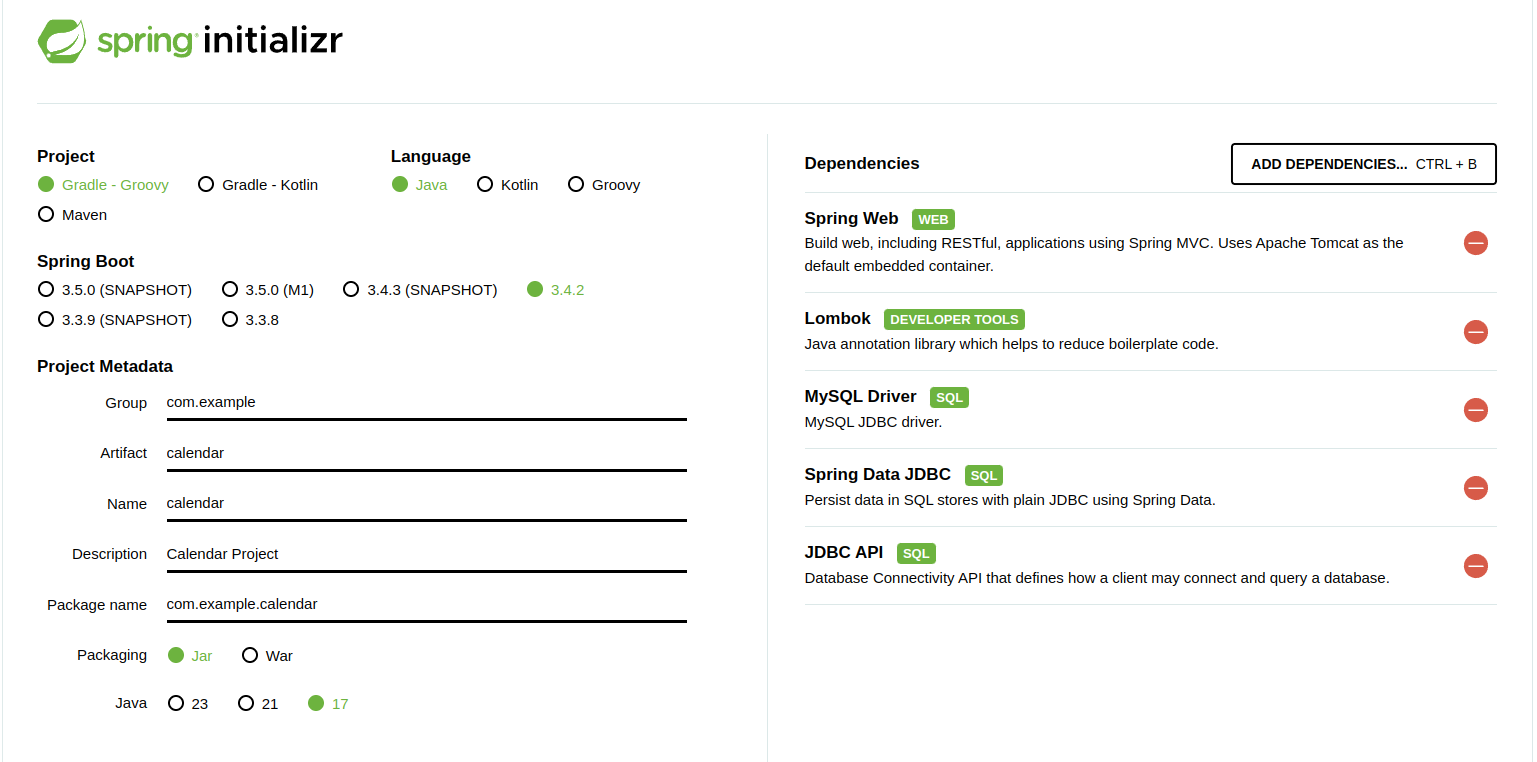The height and width of the screenshot is (762, 1537).
Task: Click the SQL tag next to MySQL Driver
Action: click(x=949, y=397)
